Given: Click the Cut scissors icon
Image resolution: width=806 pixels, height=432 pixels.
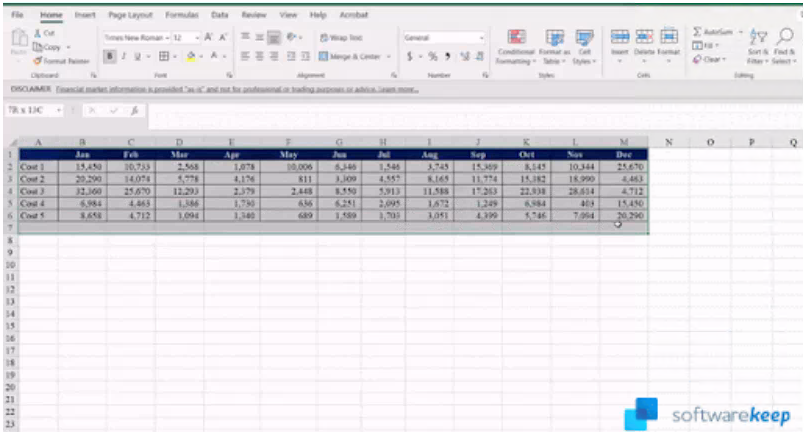Looking at the screenshot, I should tap(37, 34).
